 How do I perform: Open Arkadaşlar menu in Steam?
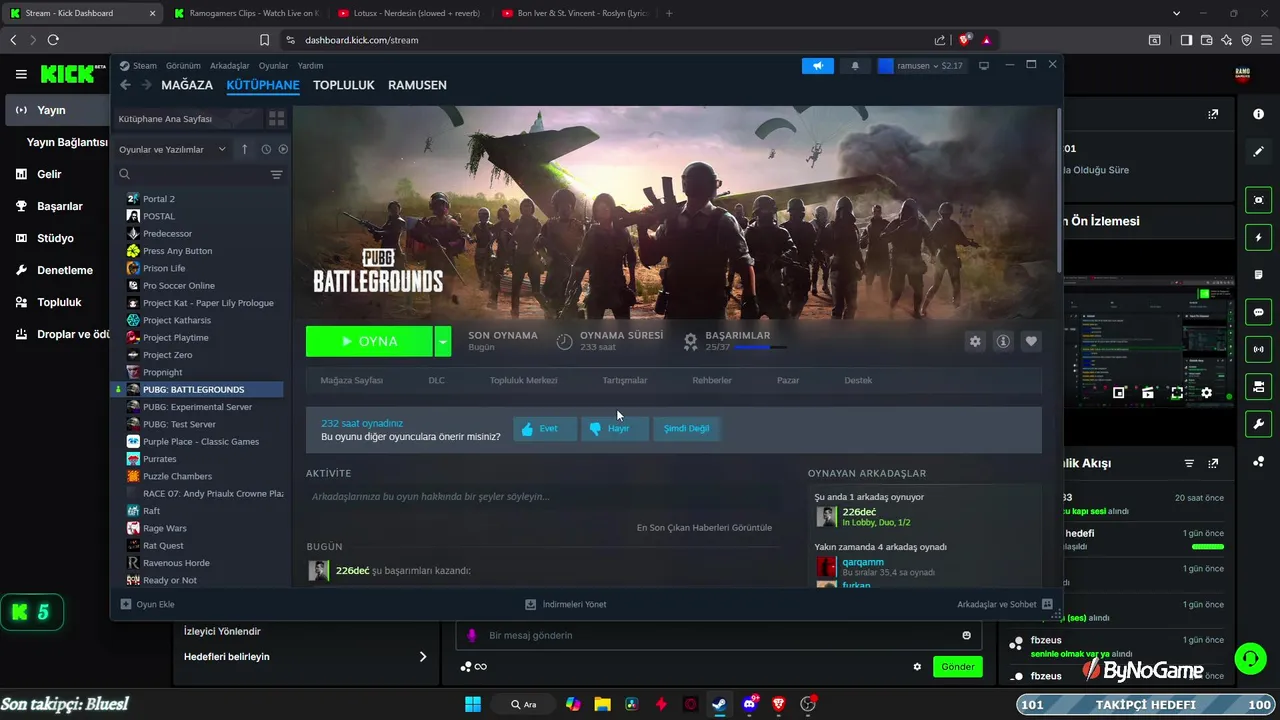coord(229,65)
